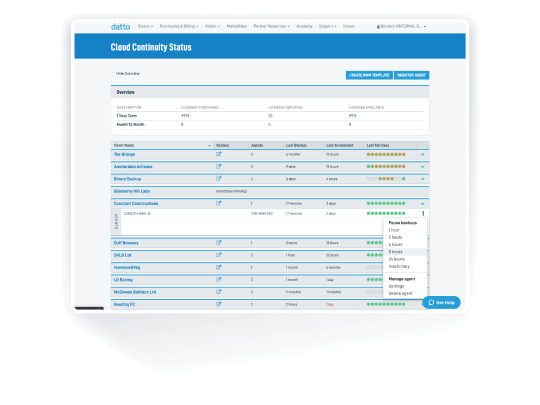Open the Status dropdown menu

[145, 26]
